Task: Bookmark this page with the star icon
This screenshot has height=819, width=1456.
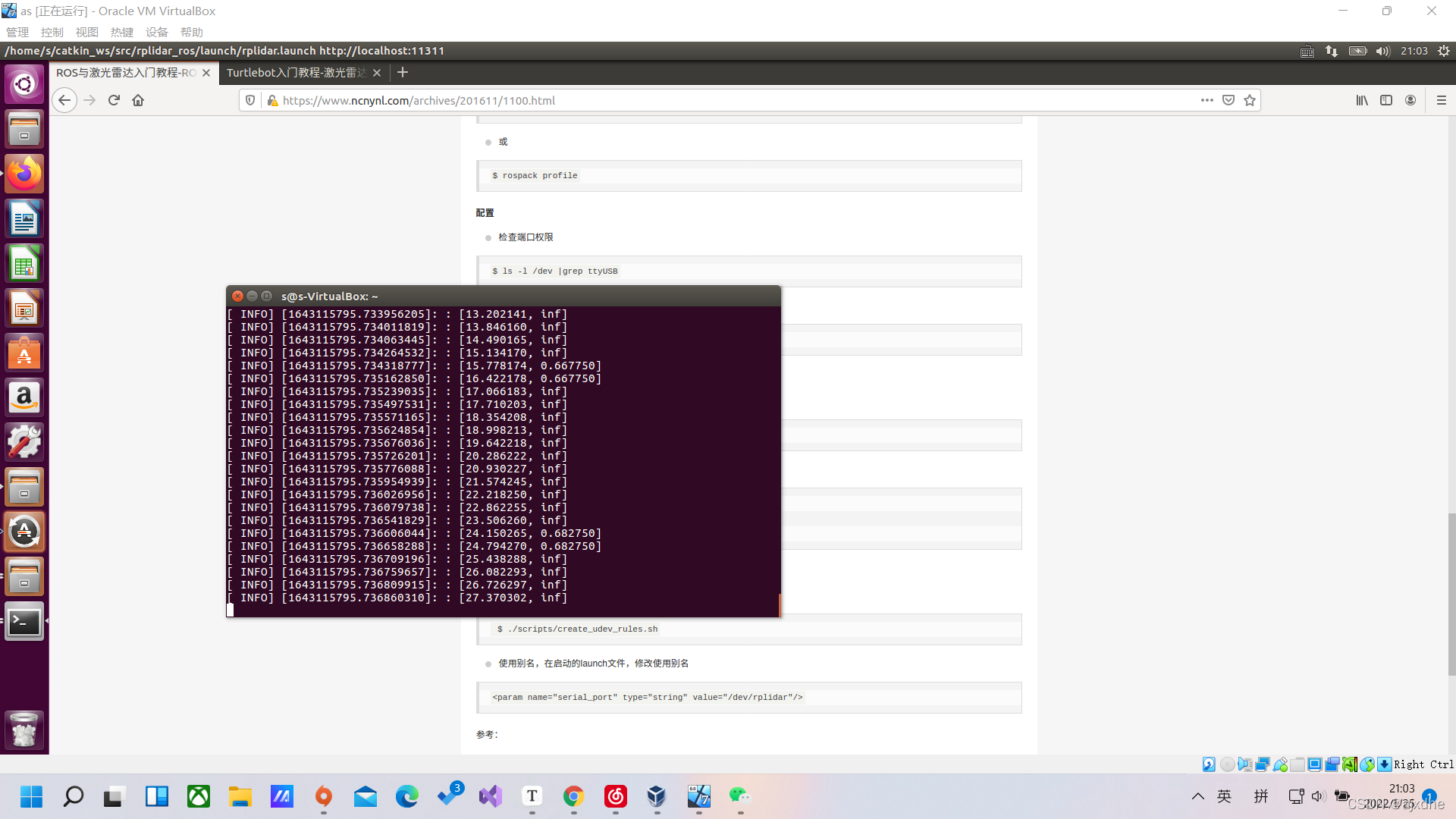Action: (x=1250, y=100)
